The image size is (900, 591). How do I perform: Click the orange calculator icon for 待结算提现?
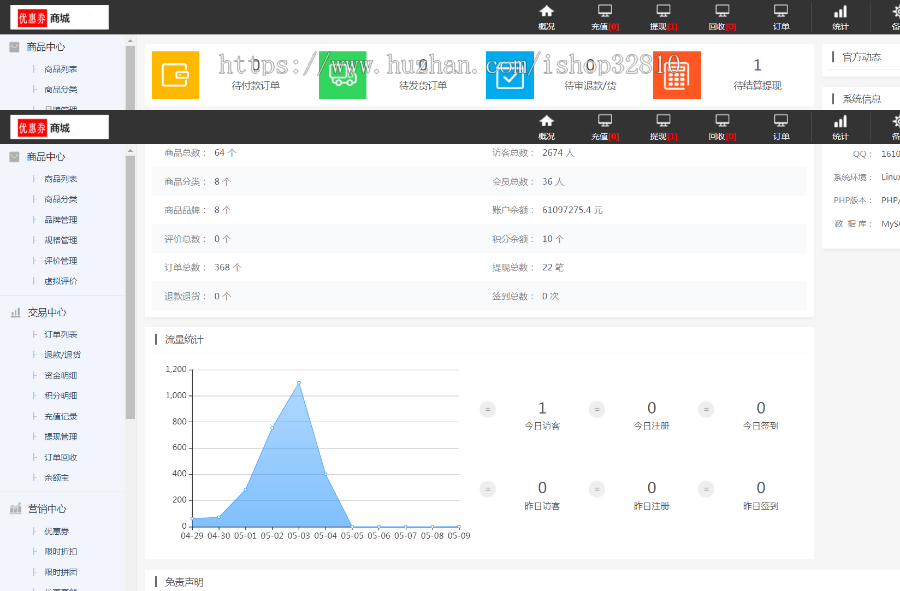pos(676,75)
